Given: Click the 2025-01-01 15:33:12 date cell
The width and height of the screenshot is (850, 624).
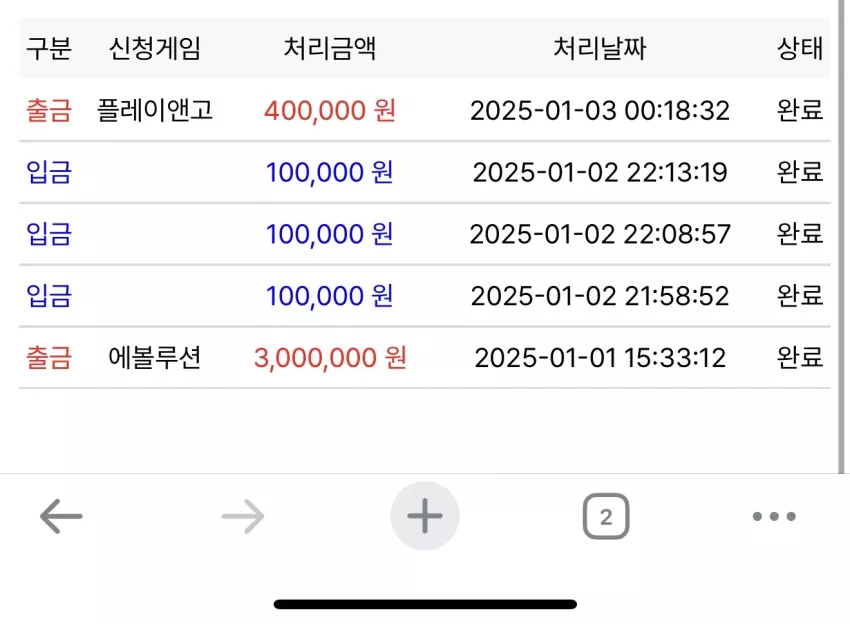Looking at the screenshot, I should (x=600, y=358).
